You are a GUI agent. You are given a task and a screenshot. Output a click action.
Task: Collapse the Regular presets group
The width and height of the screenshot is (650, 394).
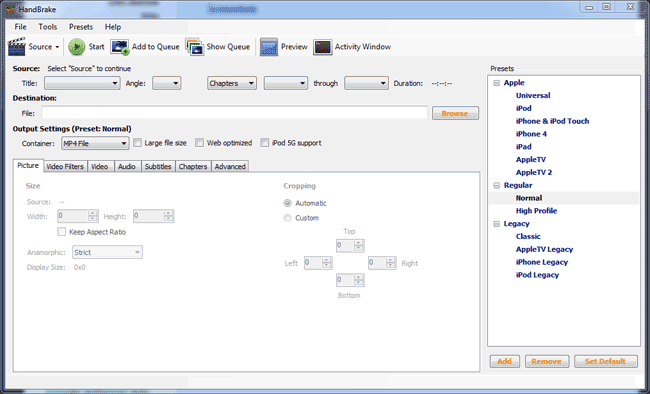497,185
